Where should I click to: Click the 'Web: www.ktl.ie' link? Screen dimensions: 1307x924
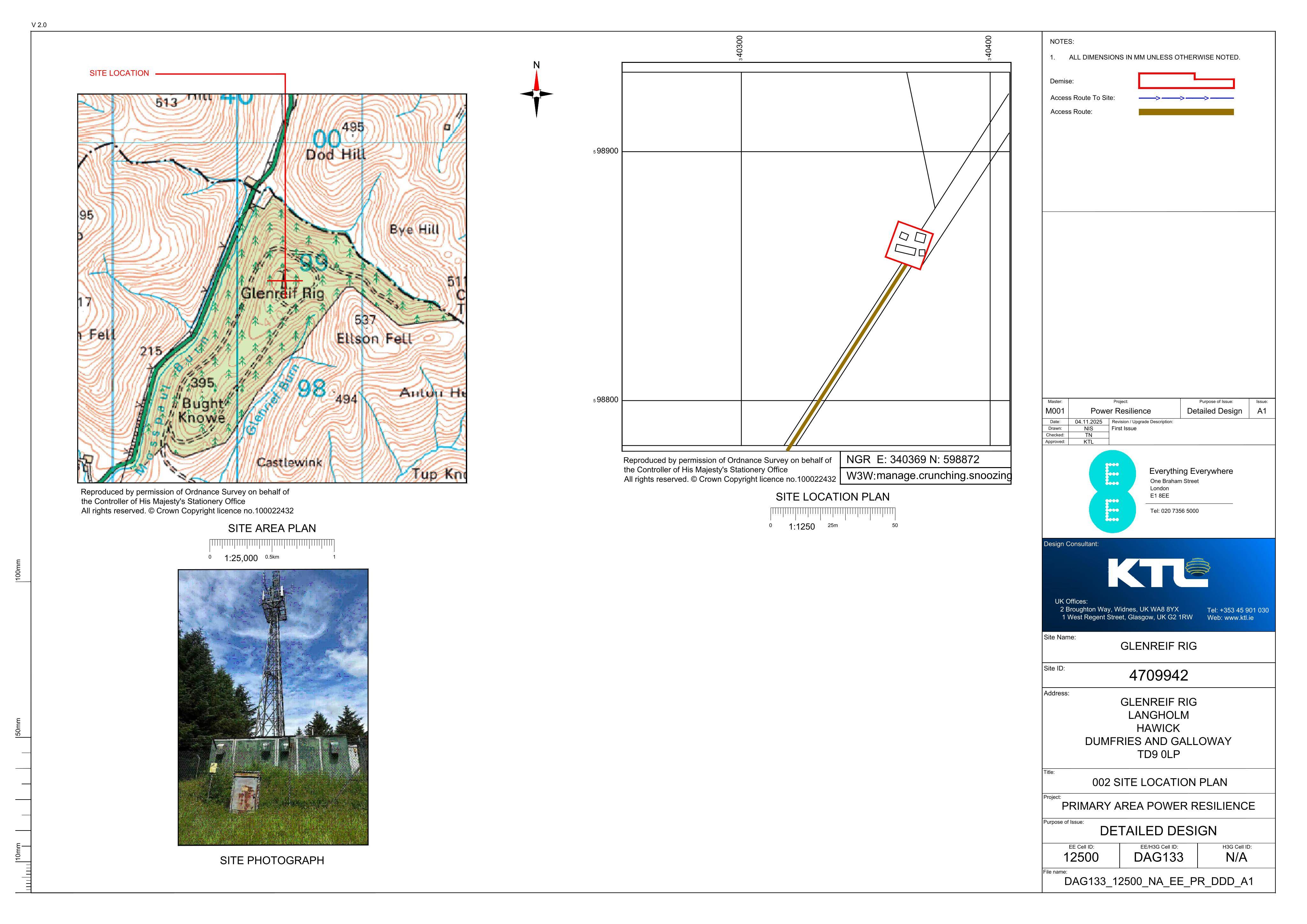[x=1230, y=618]
